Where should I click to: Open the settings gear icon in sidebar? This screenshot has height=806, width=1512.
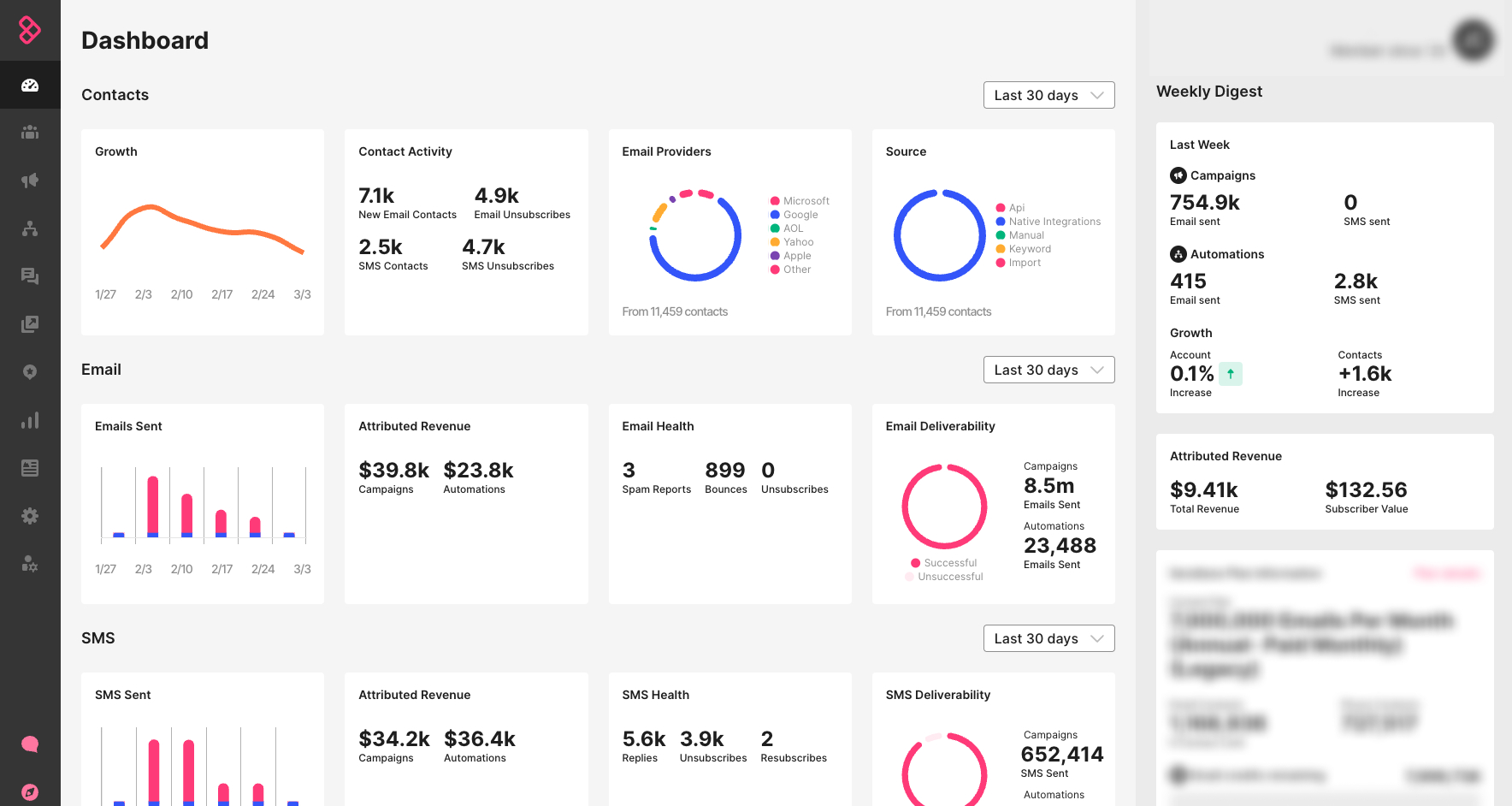click(30, 516)
